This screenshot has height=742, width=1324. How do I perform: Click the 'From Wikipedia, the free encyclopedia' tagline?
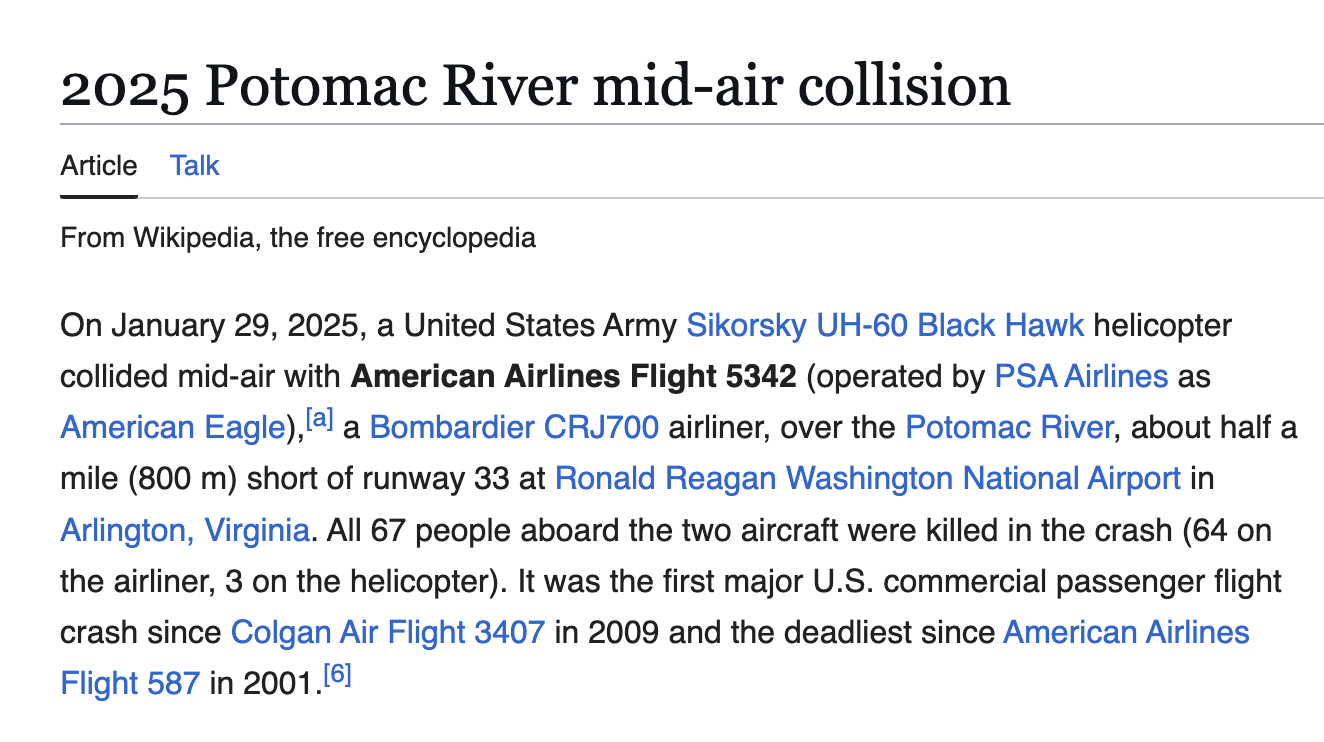click(x=298, y=238)
